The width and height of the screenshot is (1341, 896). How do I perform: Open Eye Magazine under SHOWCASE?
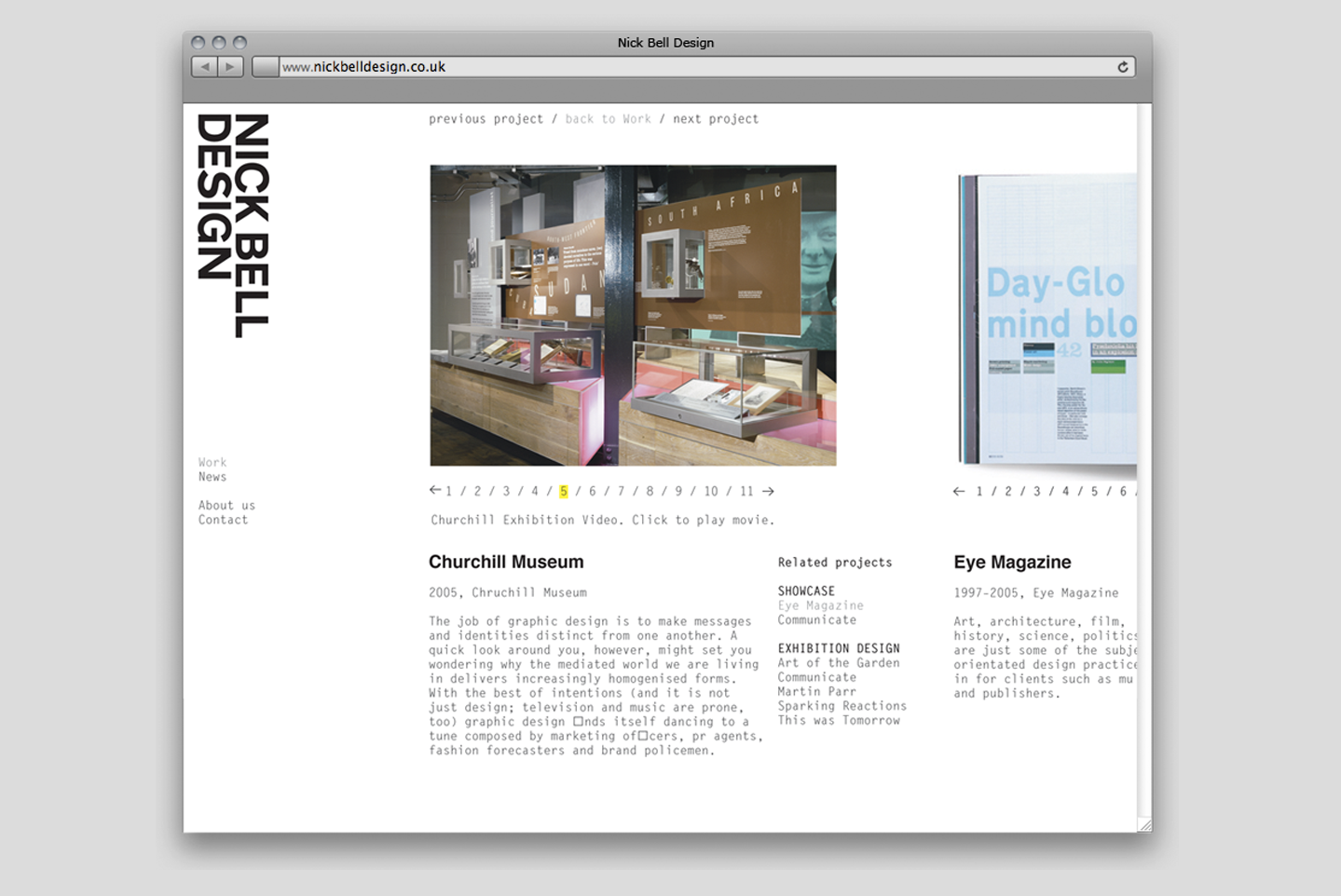click(821, 605)
